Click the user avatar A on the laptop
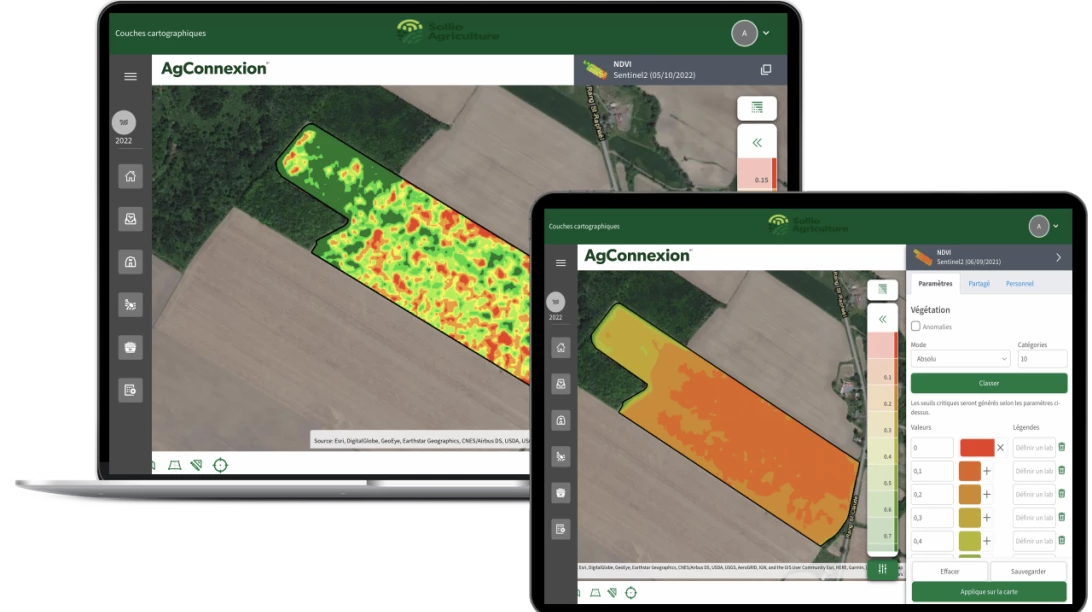 click(x=744, y=33)
